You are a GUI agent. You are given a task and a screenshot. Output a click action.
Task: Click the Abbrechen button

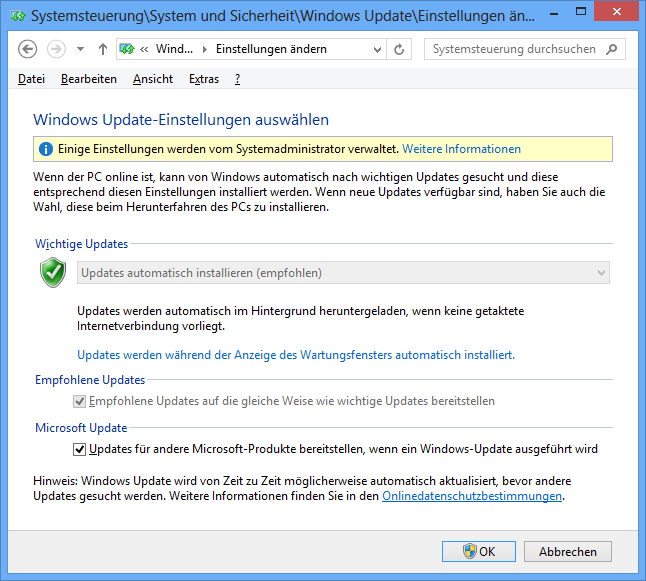(568, 551)
